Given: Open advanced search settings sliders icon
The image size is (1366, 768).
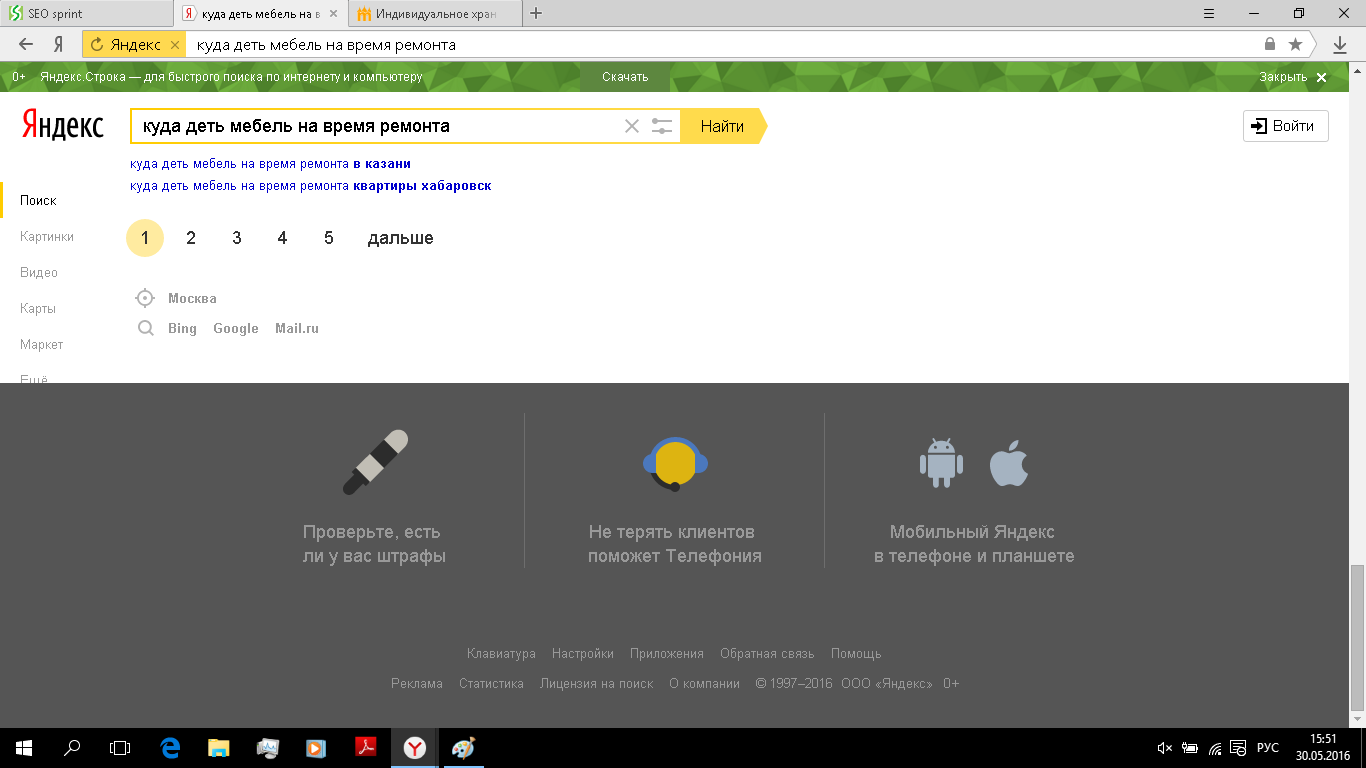Looking at the screenshot, I should pyautogui.click(x=661, y=126).
